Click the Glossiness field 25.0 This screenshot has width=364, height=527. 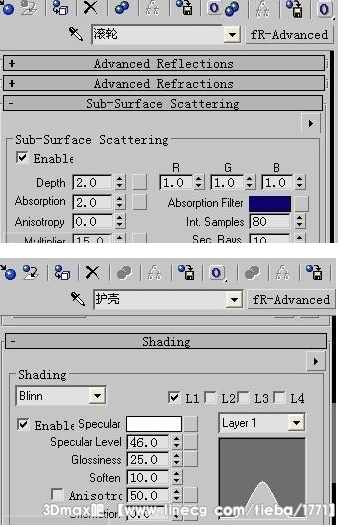(x=148, y=459)
